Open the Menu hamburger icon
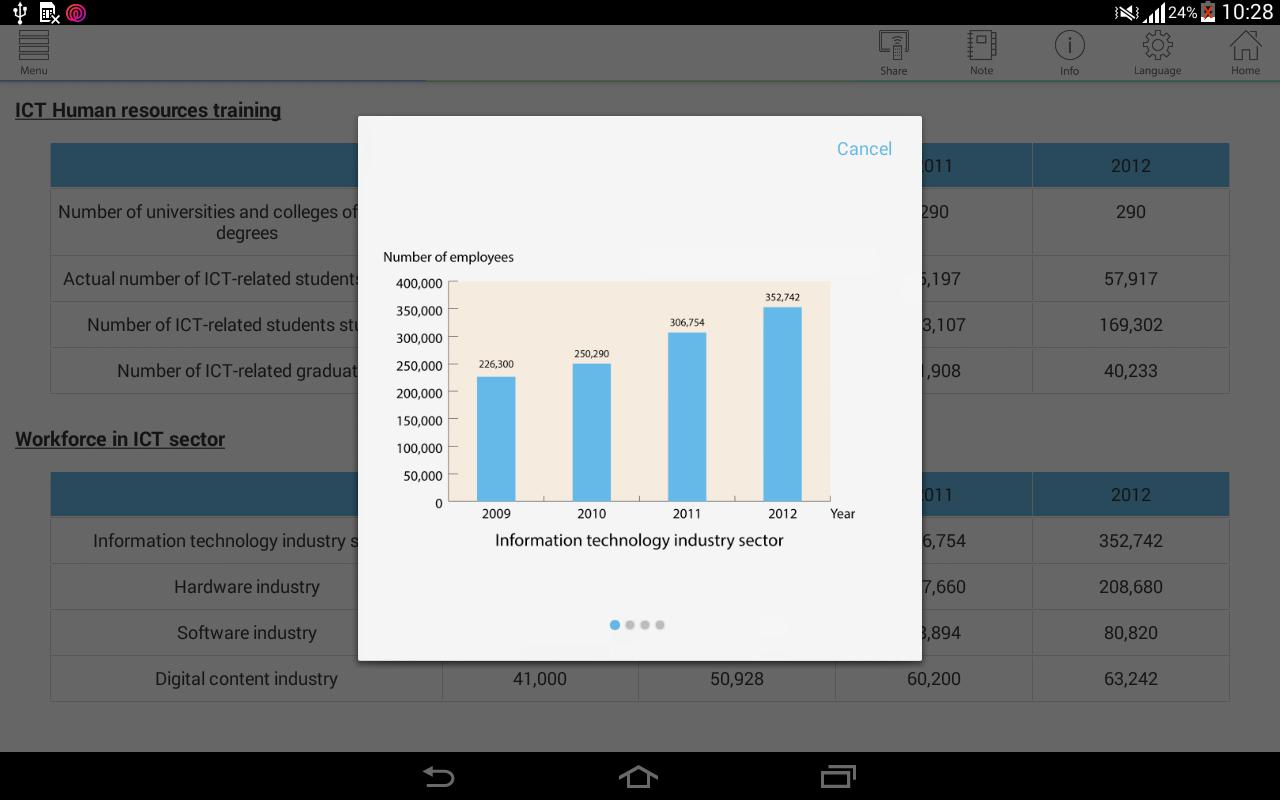The height and width of the screenshot is (800, 1280). coord(33,52)
